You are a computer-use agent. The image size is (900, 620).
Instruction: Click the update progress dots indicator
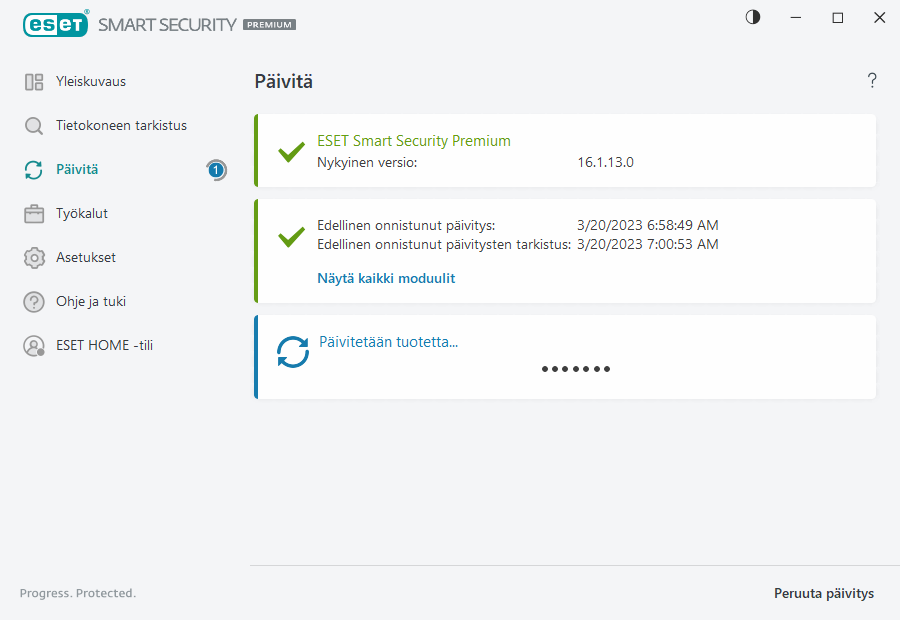tap(576, 369)
